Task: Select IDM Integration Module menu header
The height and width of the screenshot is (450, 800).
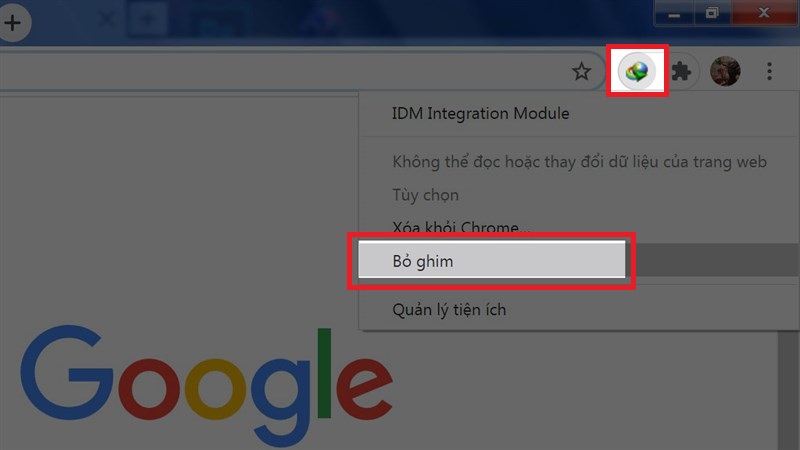Action: pos(480,113)
